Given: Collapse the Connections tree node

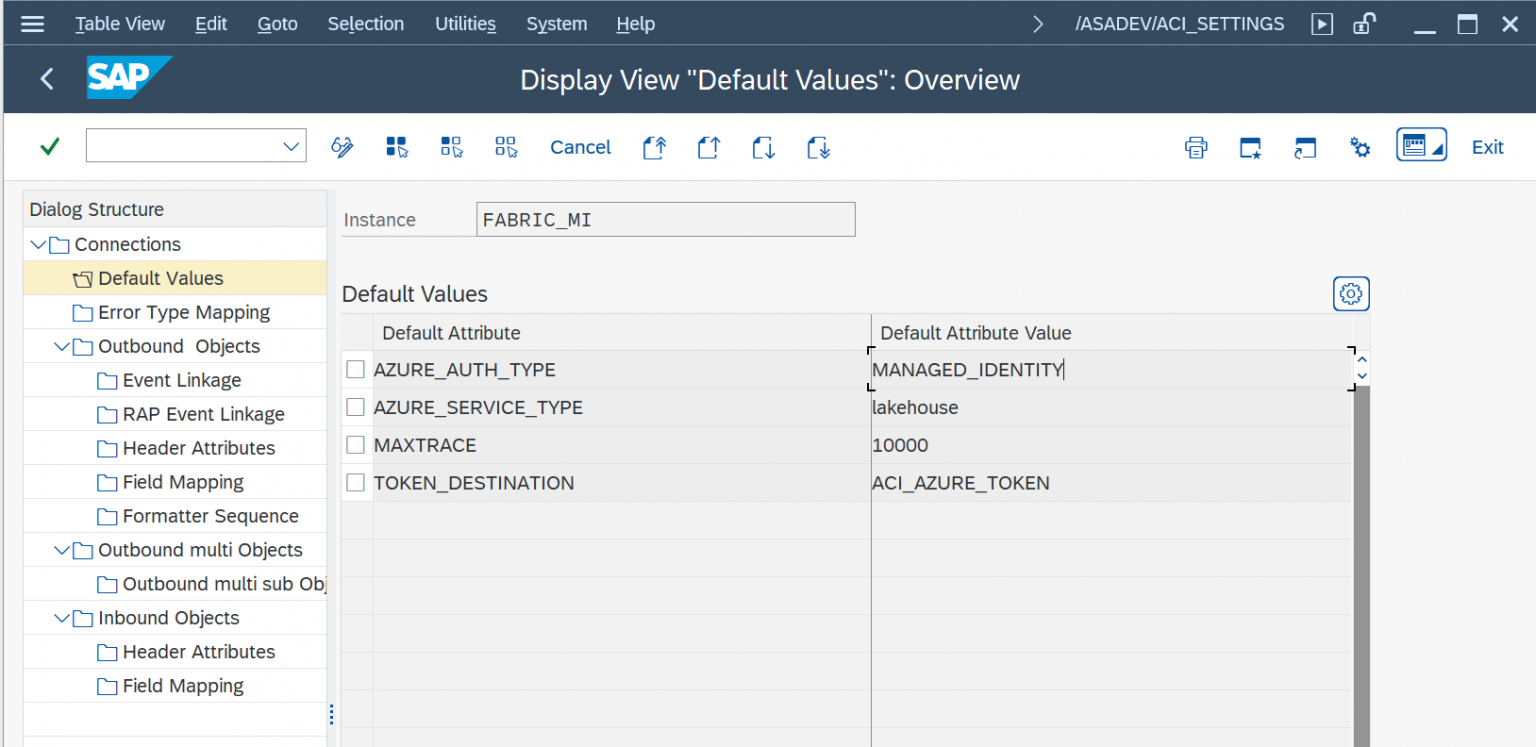Looking at the screenshot, I should [x=38, y=245].
